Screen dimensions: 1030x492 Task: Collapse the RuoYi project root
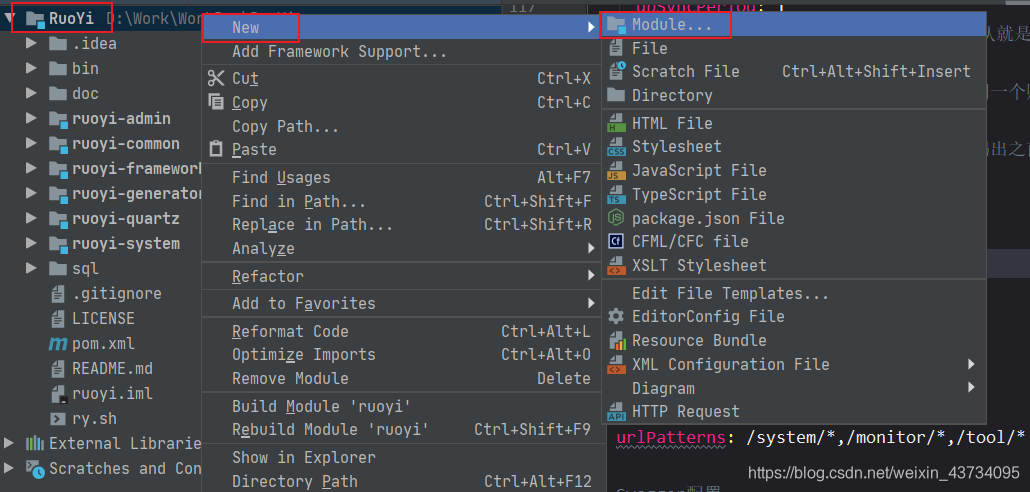(10, 18)
